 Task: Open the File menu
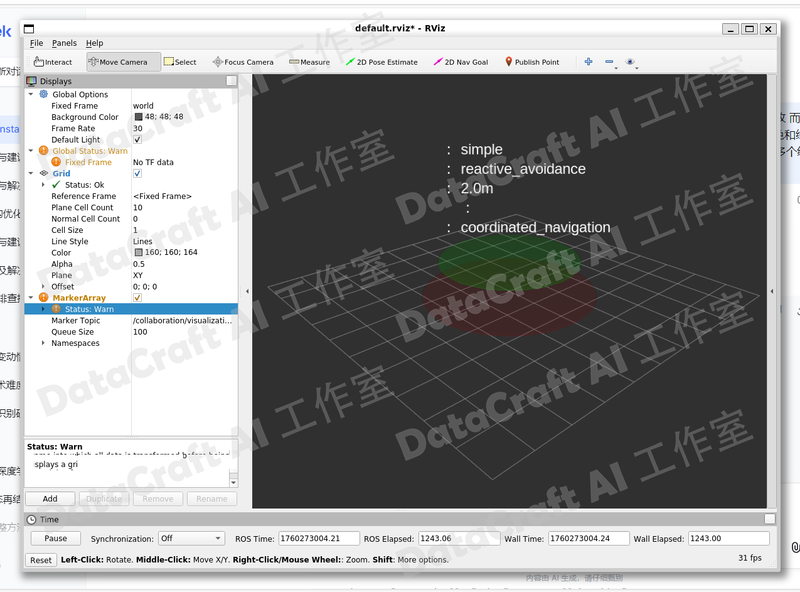[x=36, y=43]
